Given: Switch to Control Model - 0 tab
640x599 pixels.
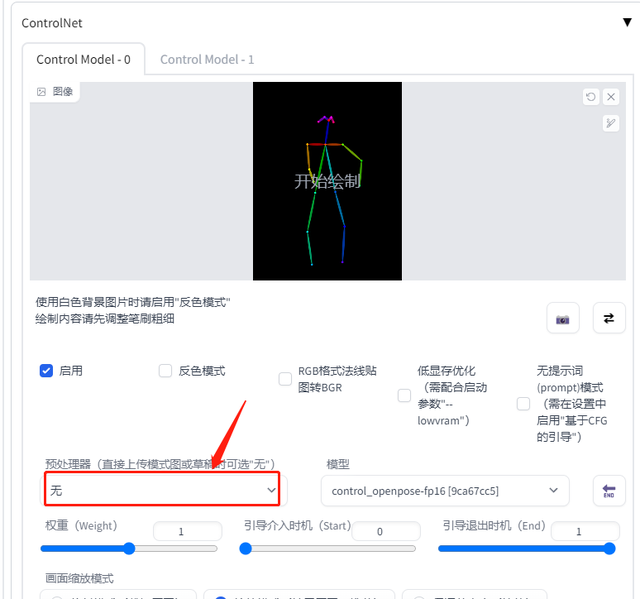Looking at the screenshot, I should pos(83,60).
